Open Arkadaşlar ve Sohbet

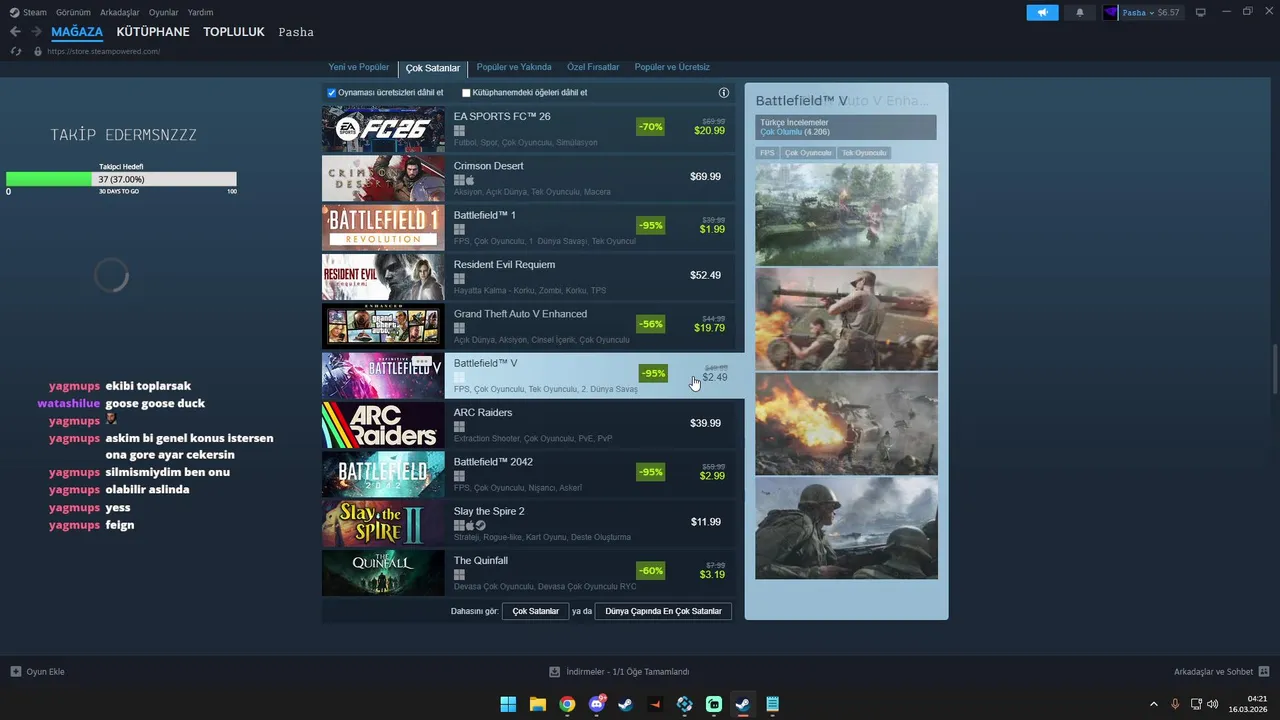tap(1221, 672)
